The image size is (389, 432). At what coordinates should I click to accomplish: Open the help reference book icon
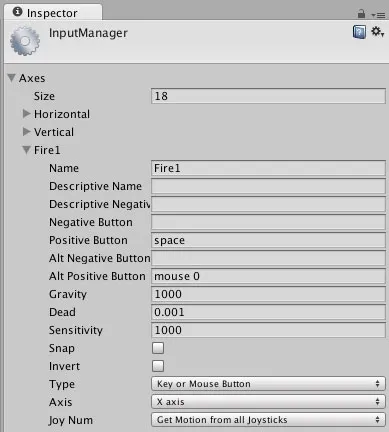pos(359,32)
